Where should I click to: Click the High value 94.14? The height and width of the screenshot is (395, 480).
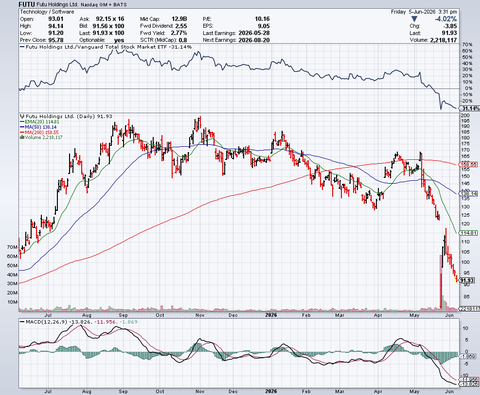(56, 26)
